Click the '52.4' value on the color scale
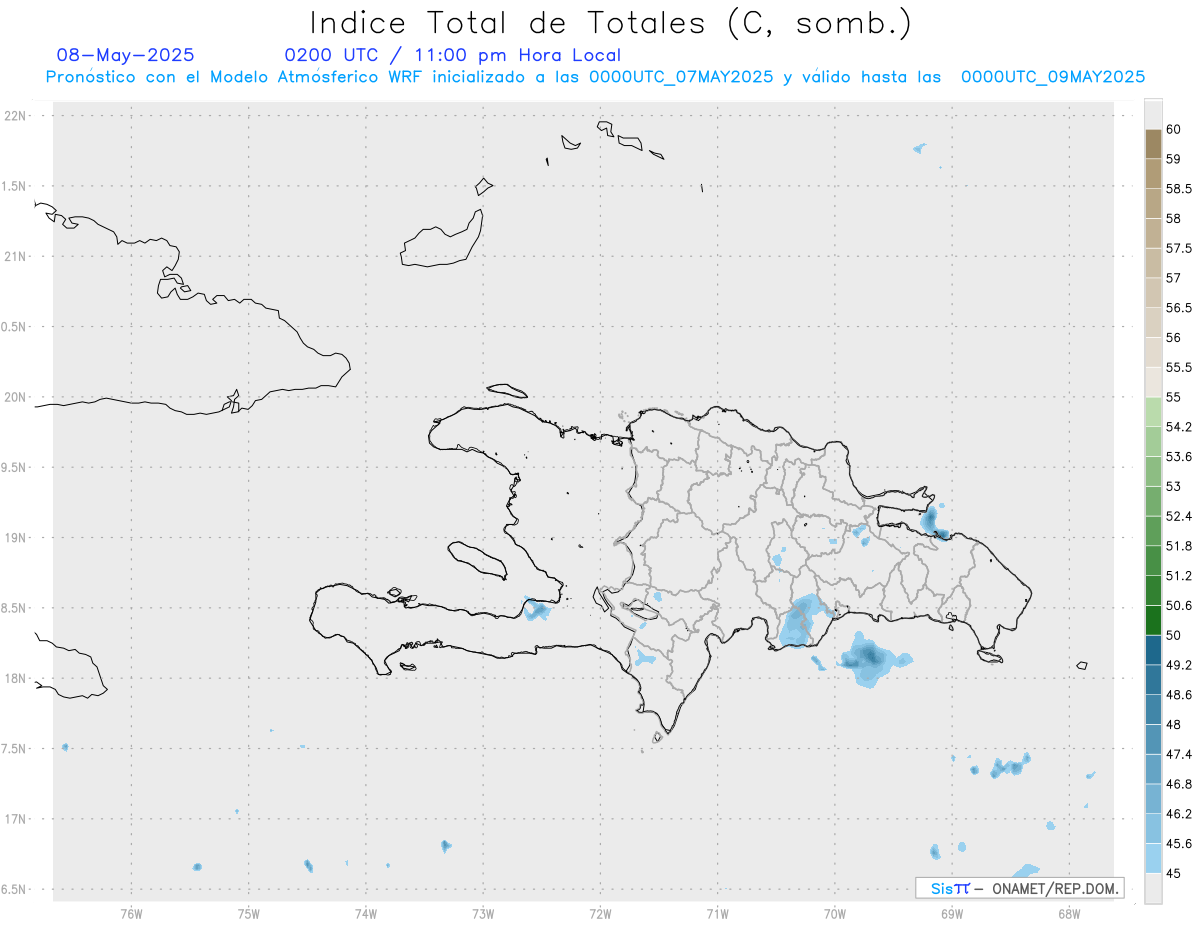 tap(1179, 517)
